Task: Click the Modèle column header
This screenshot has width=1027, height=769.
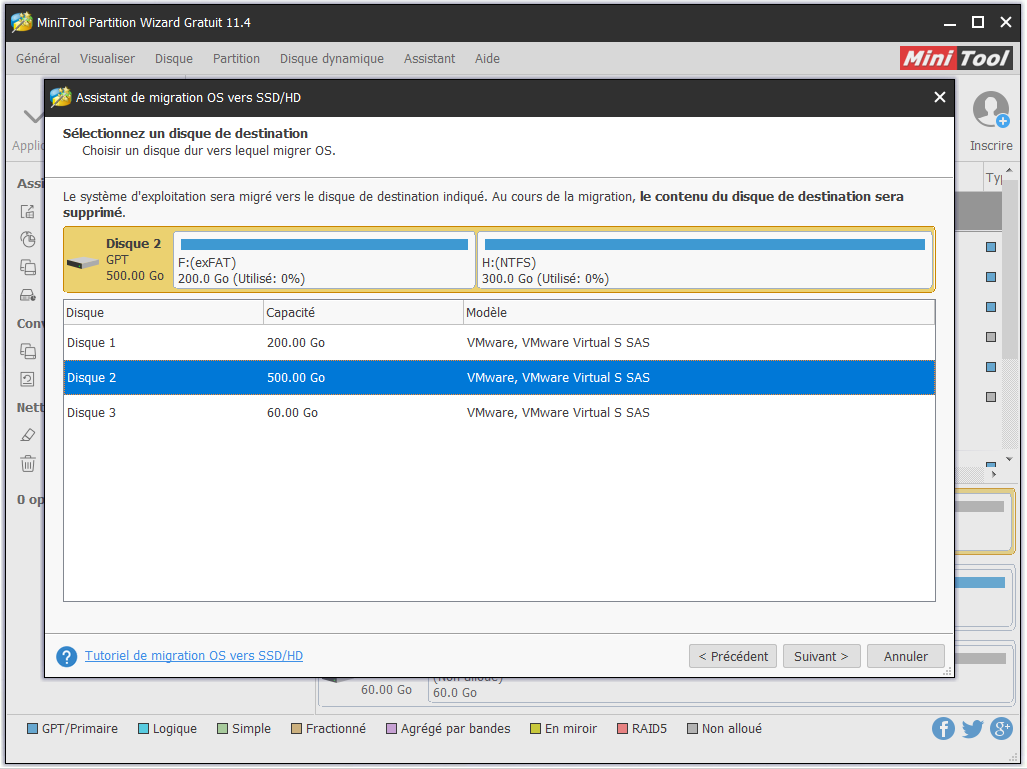Action: tap(699, 312)
